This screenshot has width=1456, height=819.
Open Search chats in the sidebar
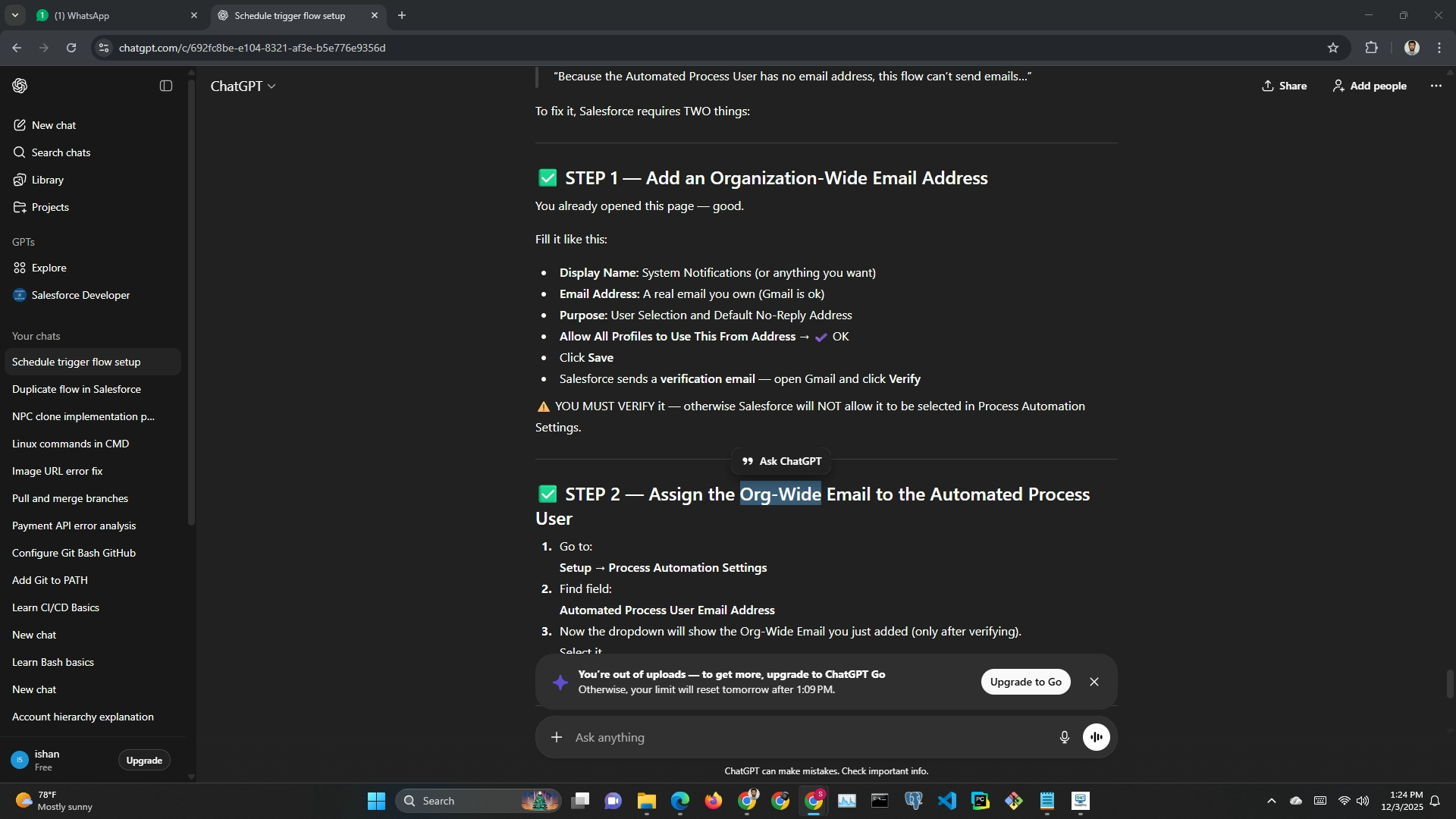(x=61, y=152)
